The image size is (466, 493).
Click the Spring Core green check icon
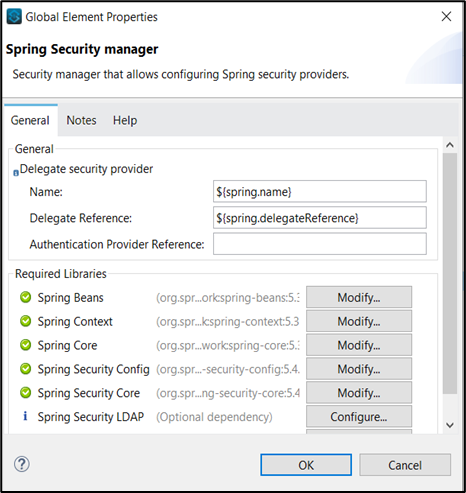pyautogui.click(x=25, y=345)
